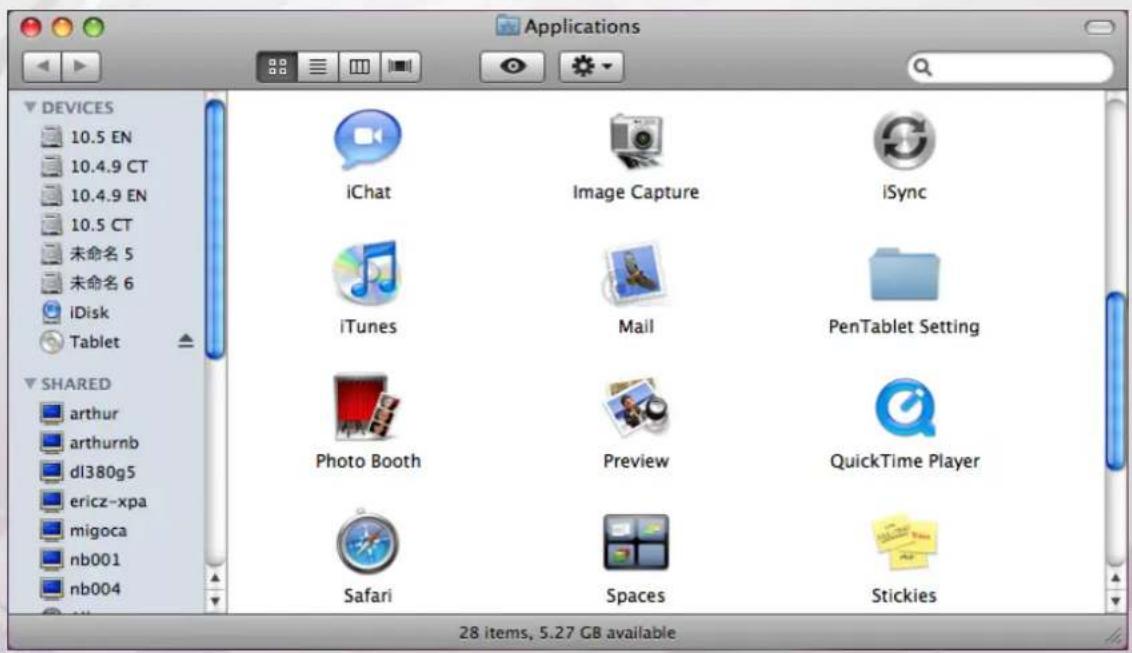Switch to Cover Flow view
The height and width of the screenshot is (653, 1132).
click(400, 66)
